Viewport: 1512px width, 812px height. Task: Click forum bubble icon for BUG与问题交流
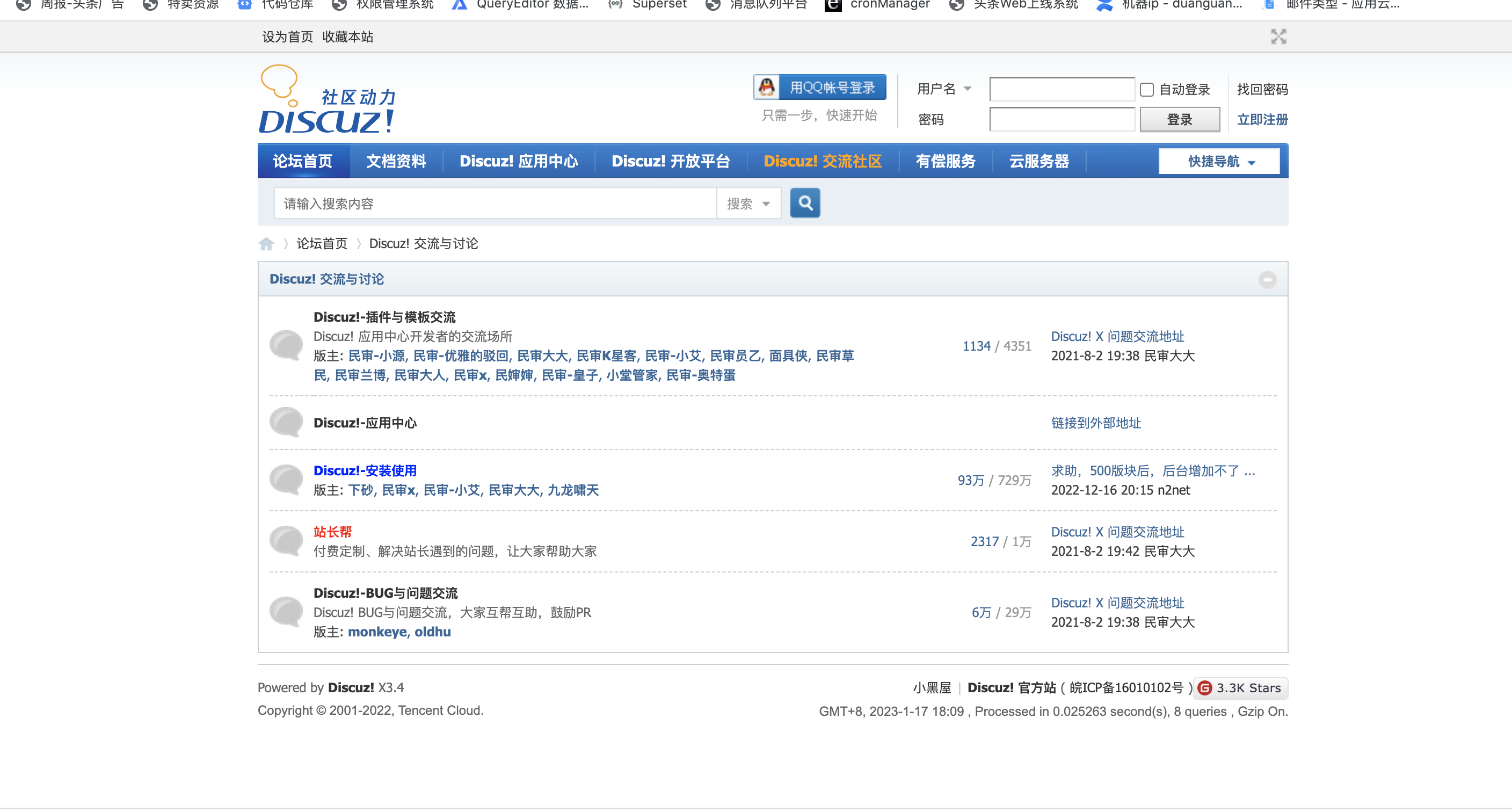(286, 612)
